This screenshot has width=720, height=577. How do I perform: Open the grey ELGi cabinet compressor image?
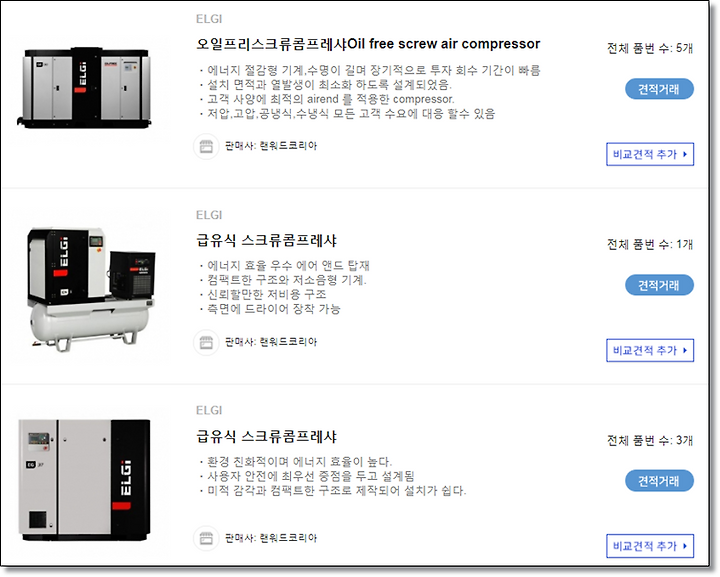click(x=84, y=481)
